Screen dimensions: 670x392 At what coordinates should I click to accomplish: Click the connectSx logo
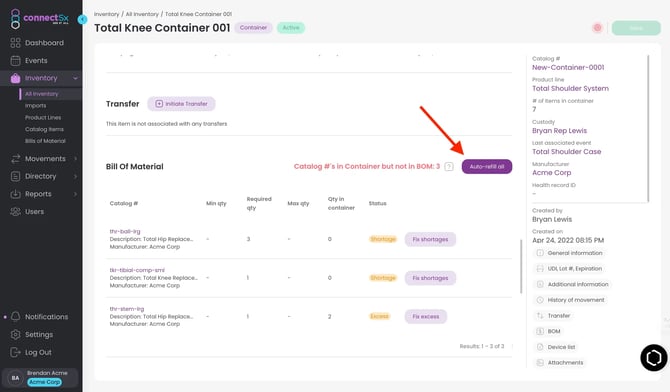(x=39, y=19)
